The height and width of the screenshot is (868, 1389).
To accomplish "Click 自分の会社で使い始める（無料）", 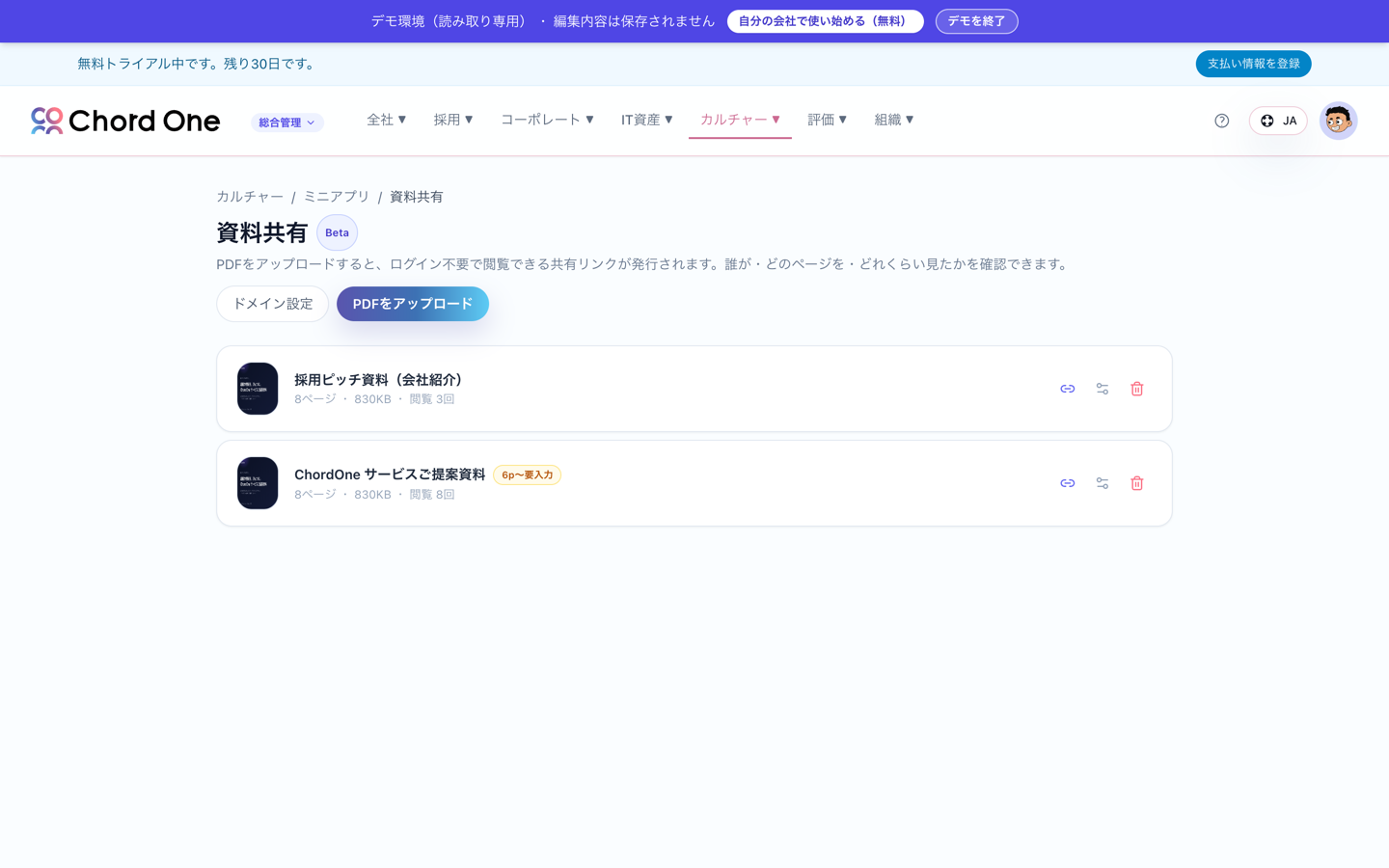I will pos(825,21).
